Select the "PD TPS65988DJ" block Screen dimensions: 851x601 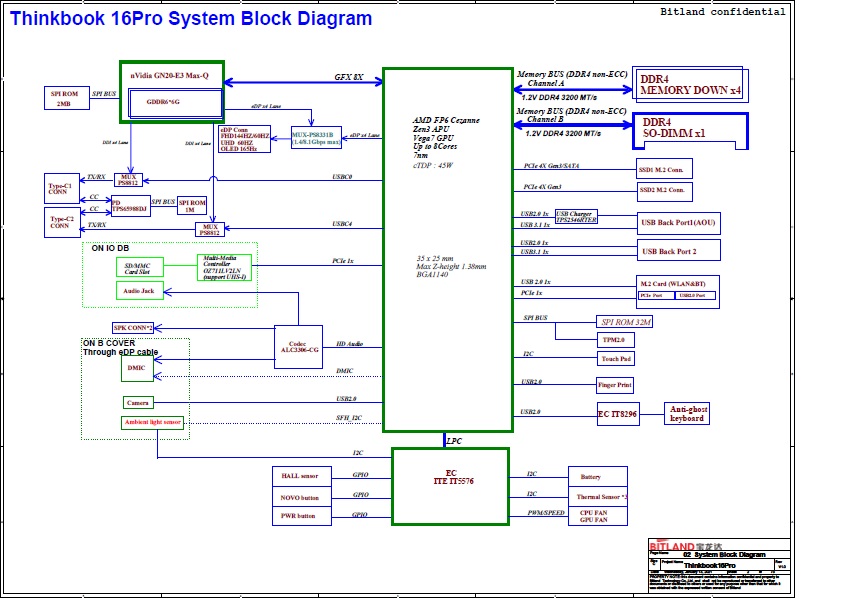tap(131, 206)
